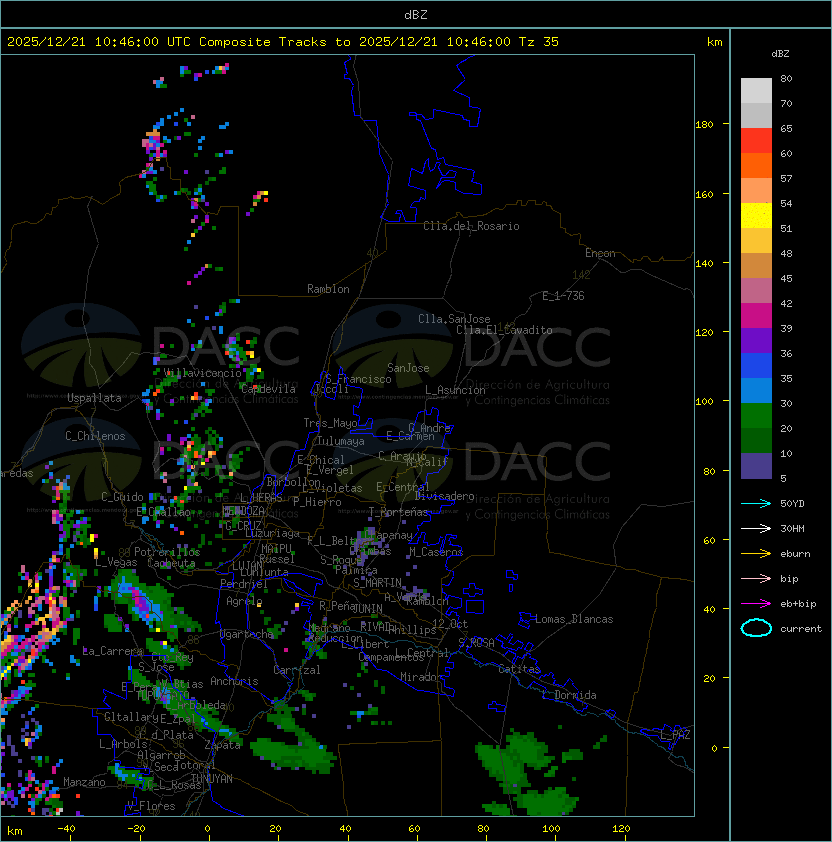
Task: Click the 'Catitas' map label
Action: (x=519, y=669)
